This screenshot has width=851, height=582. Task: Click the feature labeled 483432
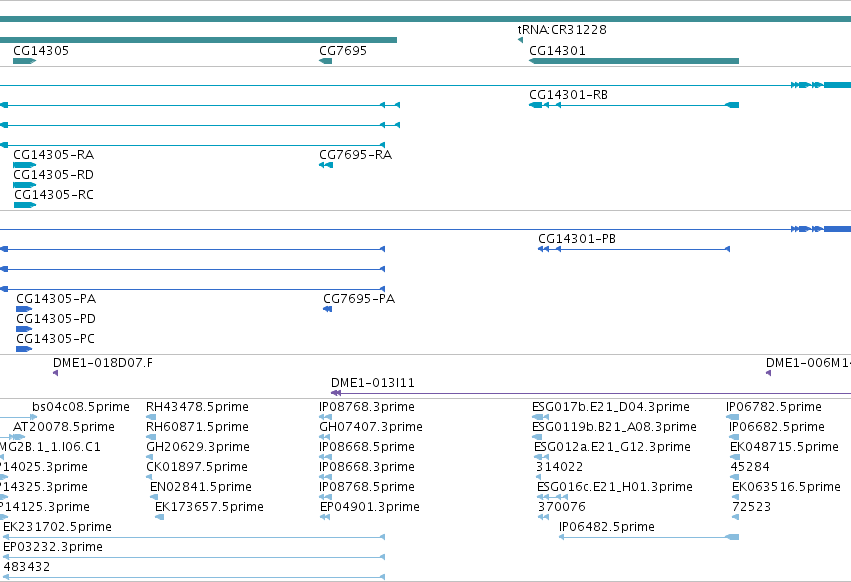tap(27, 567)
